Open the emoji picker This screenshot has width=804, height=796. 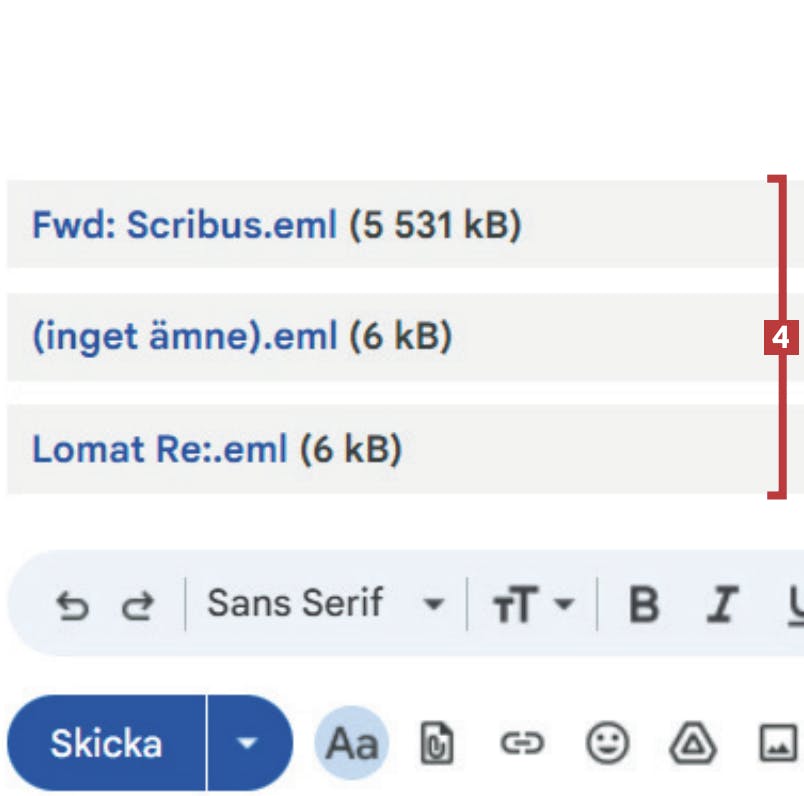click(606, 743)
